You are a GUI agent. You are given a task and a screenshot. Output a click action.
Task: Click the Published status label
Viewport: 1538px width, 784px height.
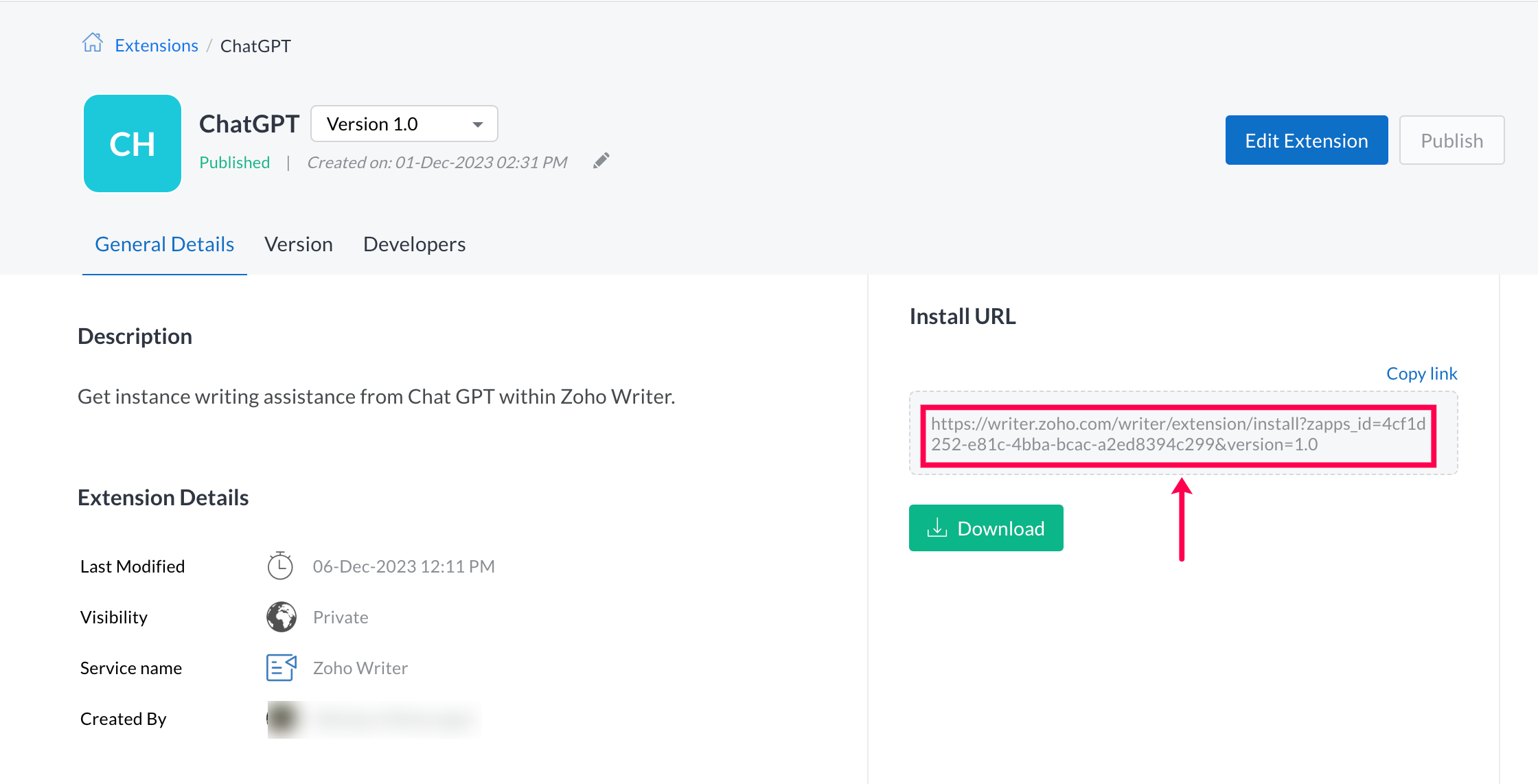coord(234,162)
